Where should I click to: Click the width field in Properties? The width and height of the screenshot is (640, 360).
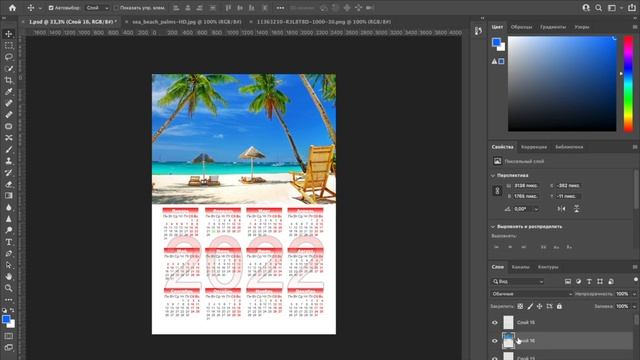[x=526, y=186]
